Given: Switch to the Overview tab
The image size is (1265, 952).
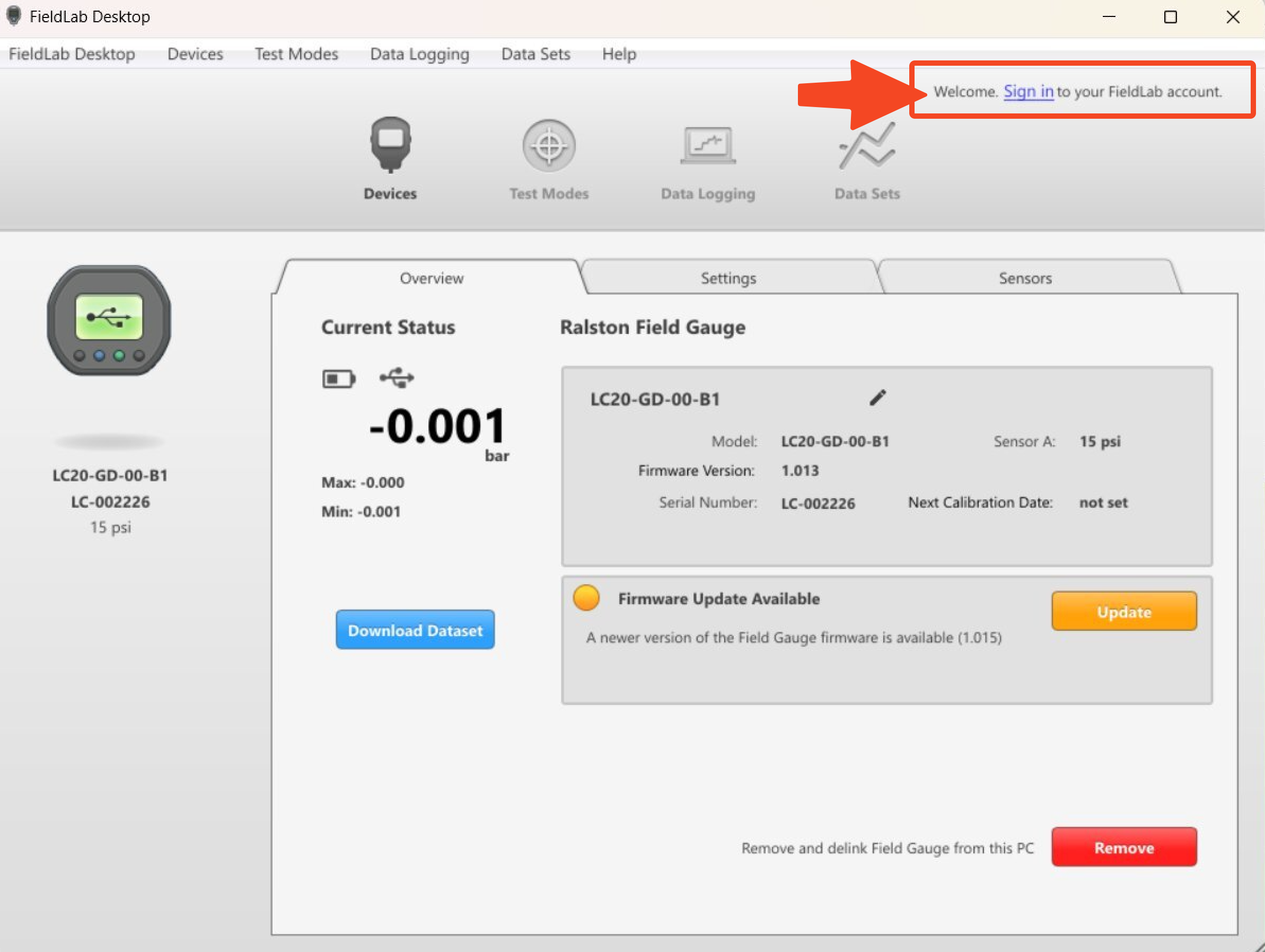Looking at the screenshot, I should pos(431,278).
